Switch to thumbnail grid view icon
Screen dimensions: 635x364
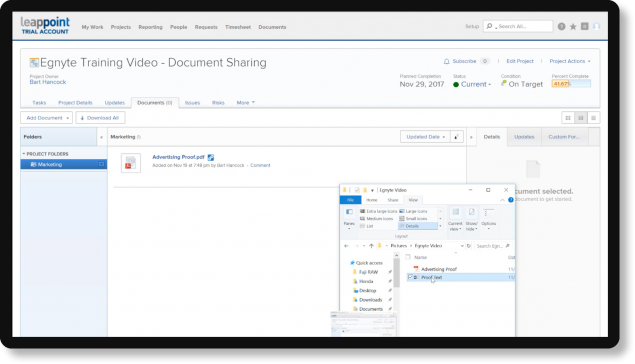tap(568, 118)
